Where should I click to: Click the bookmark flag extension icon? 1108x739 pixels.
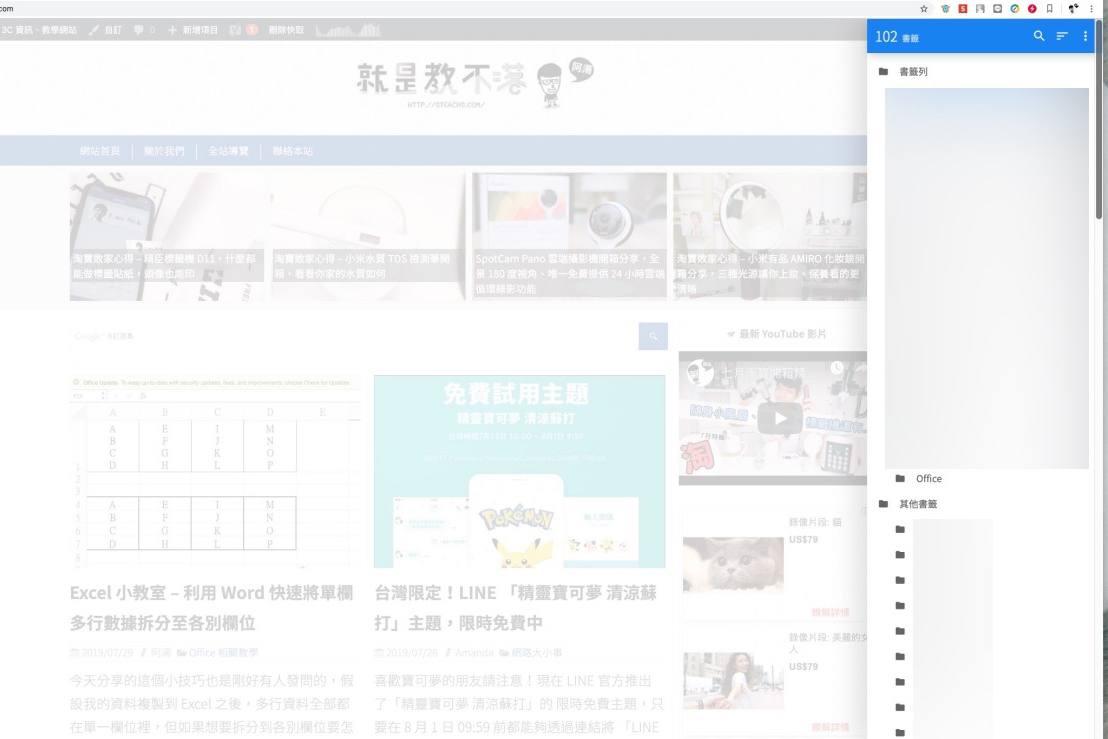[x=1049, y=9]
